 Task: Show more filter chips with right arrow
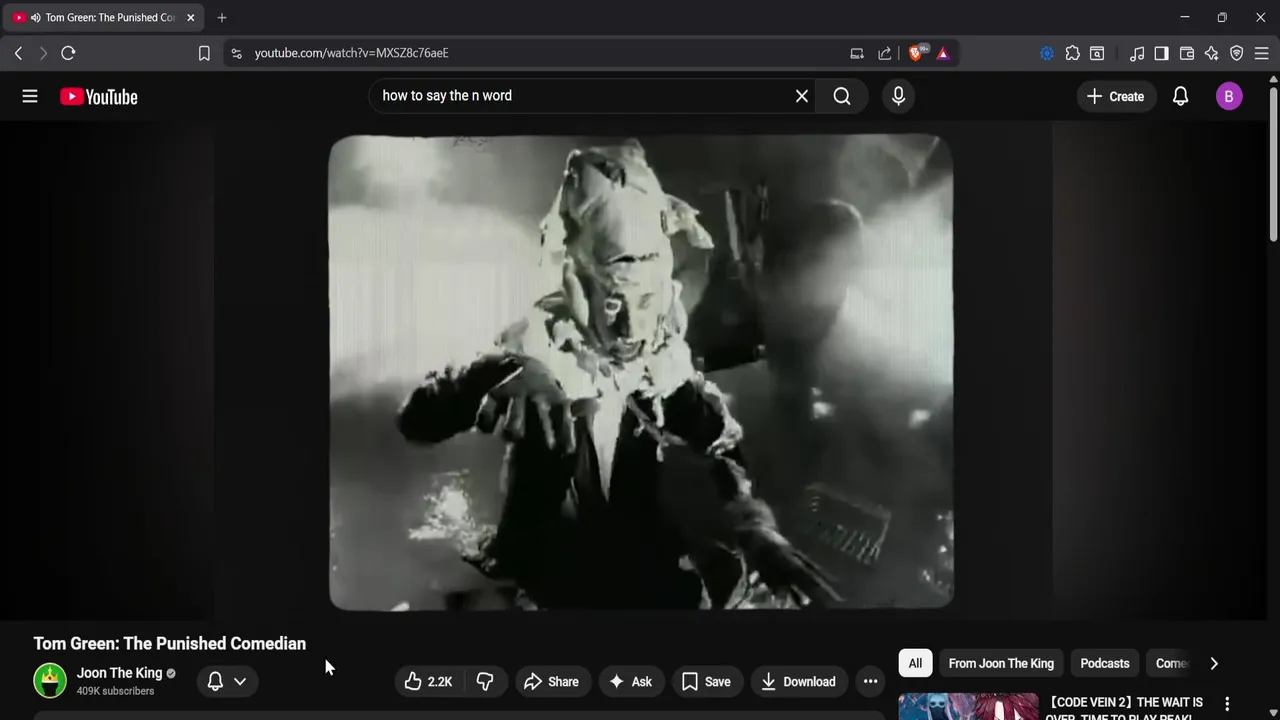coord(1214,663)
